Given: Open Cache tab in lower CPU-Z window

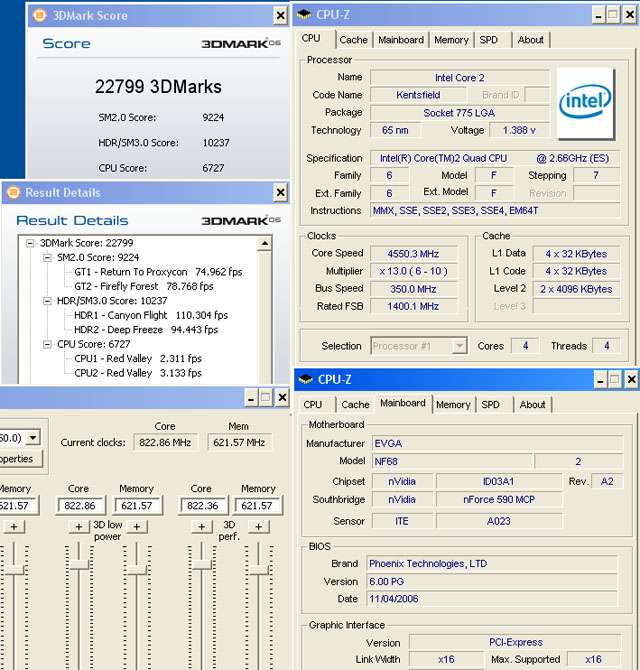Looking at the screenshot, I should pyautogui.click(x=355, y=404).
